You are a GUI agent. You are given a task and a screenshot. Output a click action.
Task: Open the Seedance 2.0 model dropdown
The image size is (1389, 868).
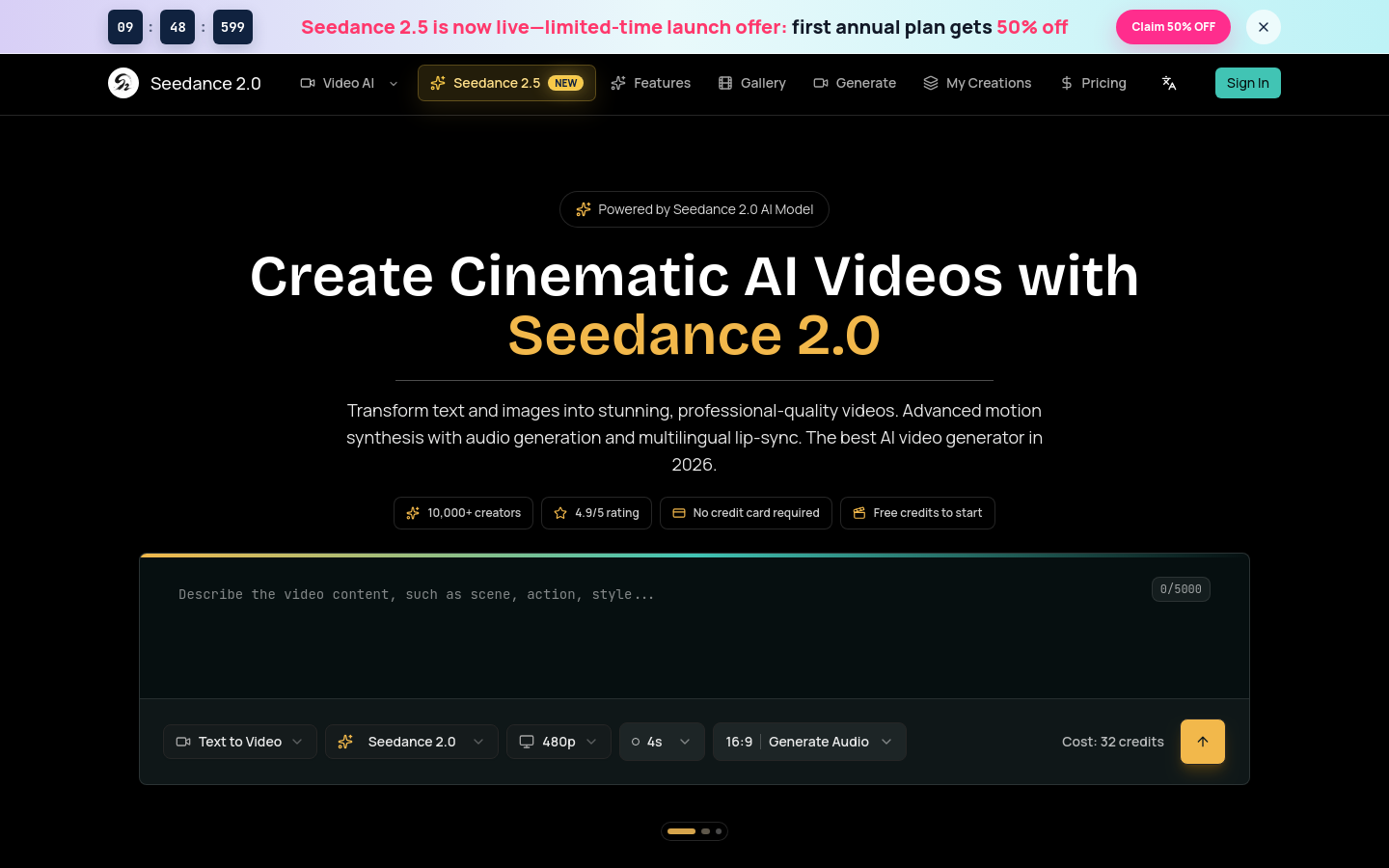coord(412,742)
